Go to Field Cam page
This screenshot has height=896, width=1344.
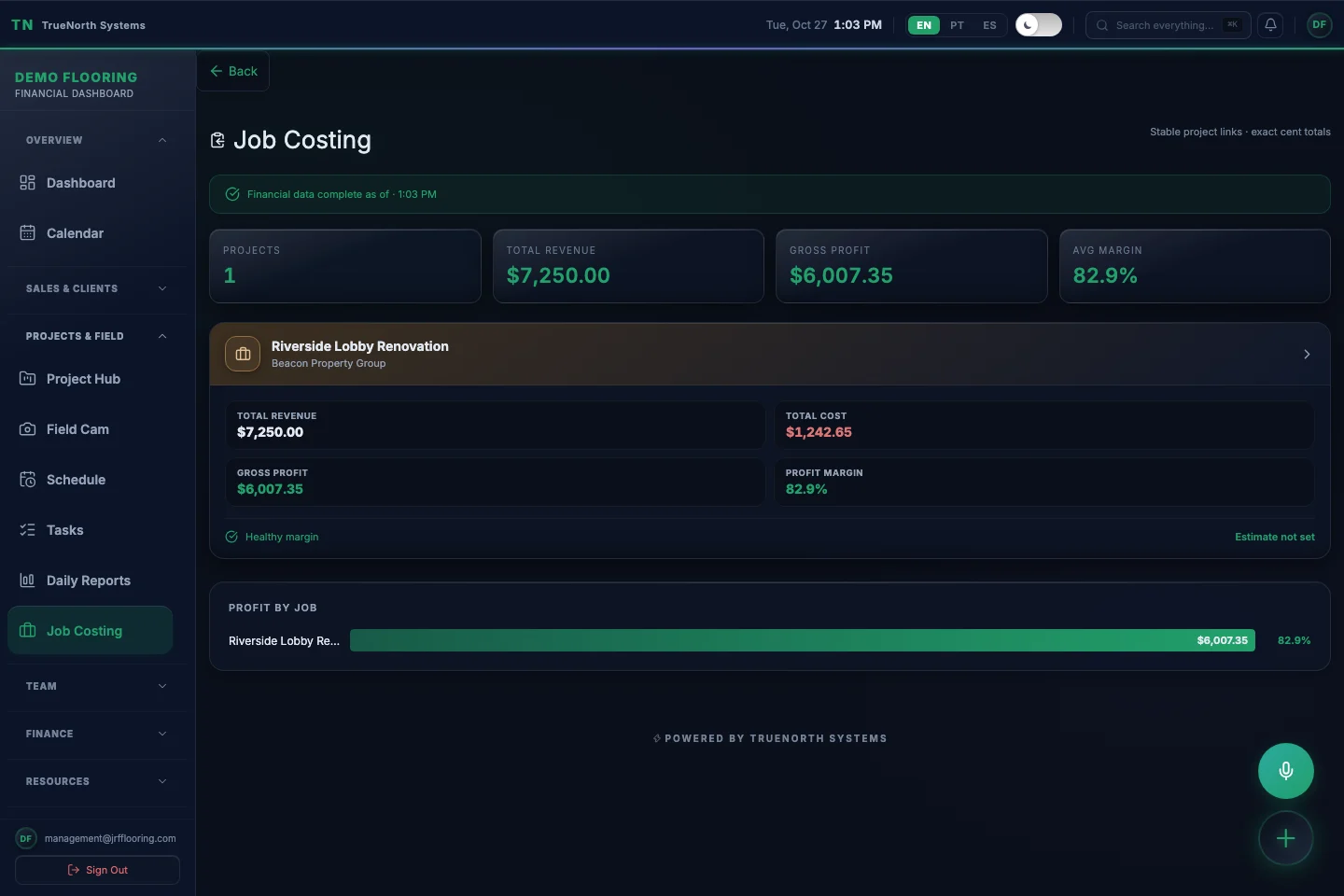90,429
